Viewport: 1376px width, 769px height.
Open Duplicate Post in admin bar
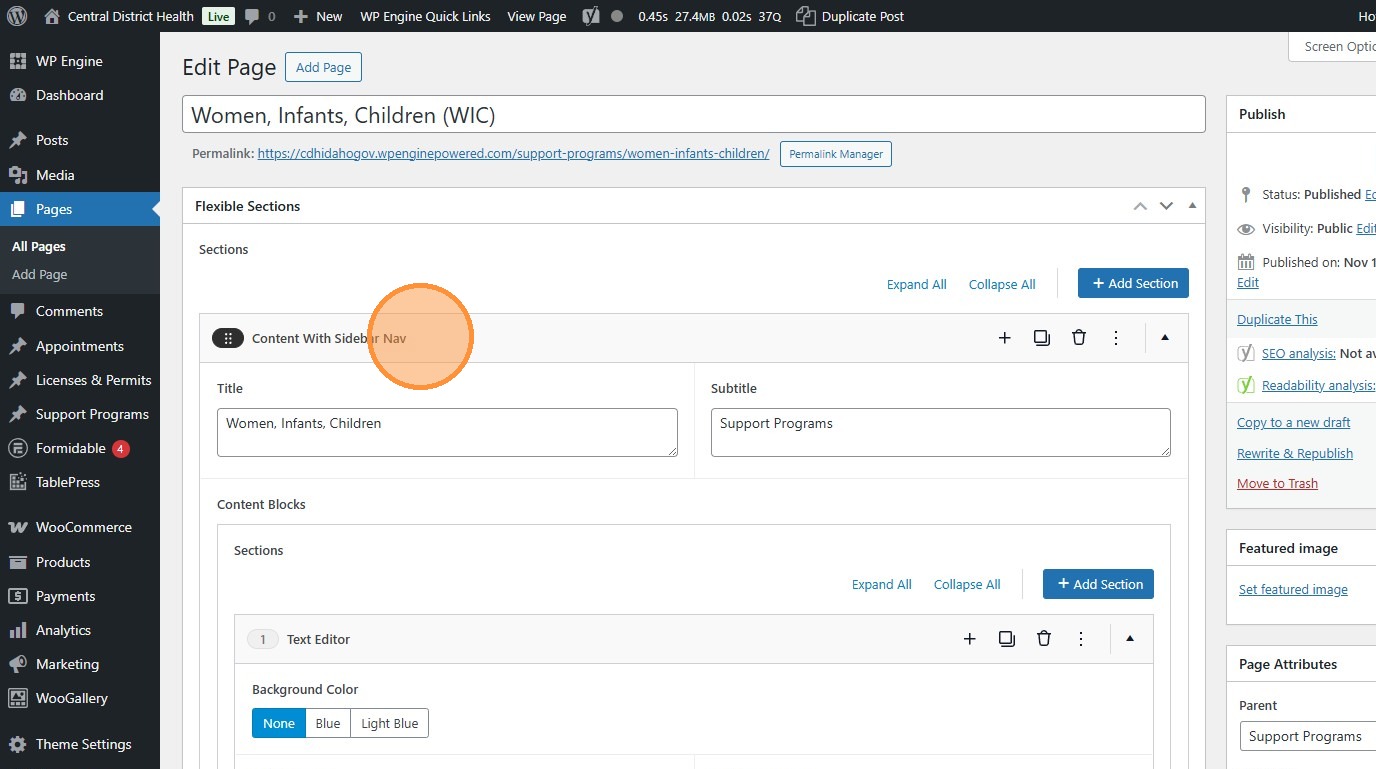[850, 16]
